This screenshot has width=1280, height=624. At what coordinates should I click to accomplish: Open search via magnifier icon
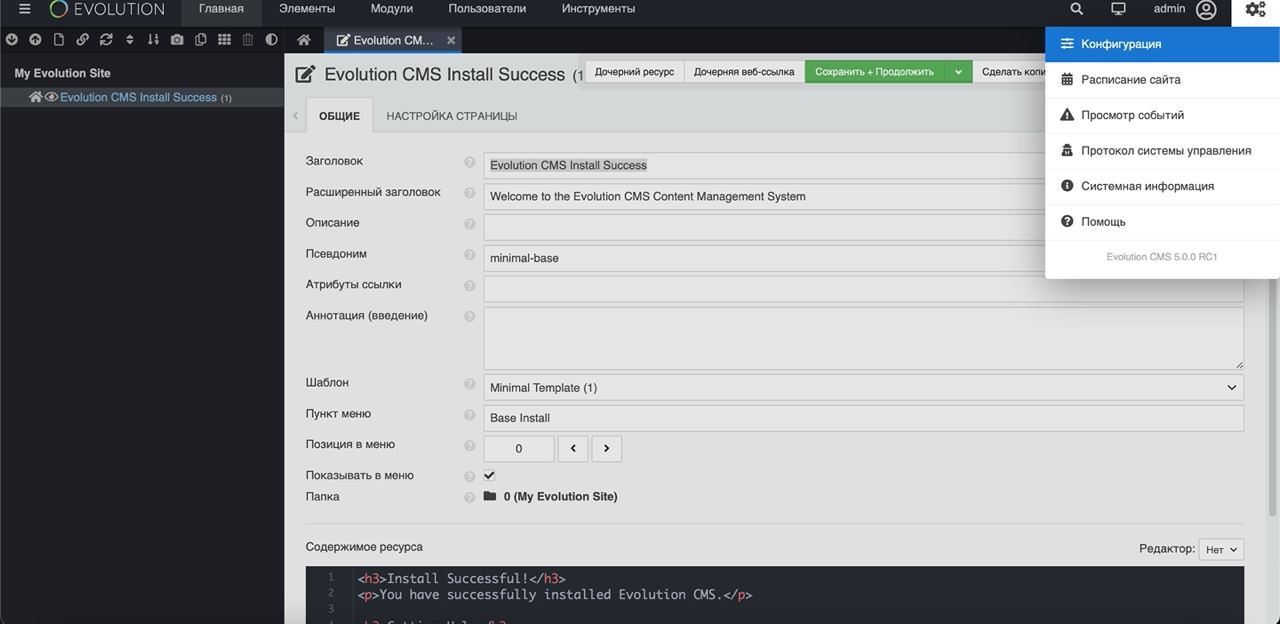(x=1077, y=9)
